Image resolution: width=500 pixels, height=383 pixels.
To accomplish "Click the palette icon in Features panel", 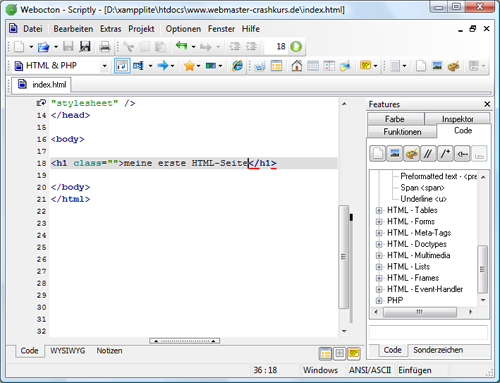I will [412, 154].
